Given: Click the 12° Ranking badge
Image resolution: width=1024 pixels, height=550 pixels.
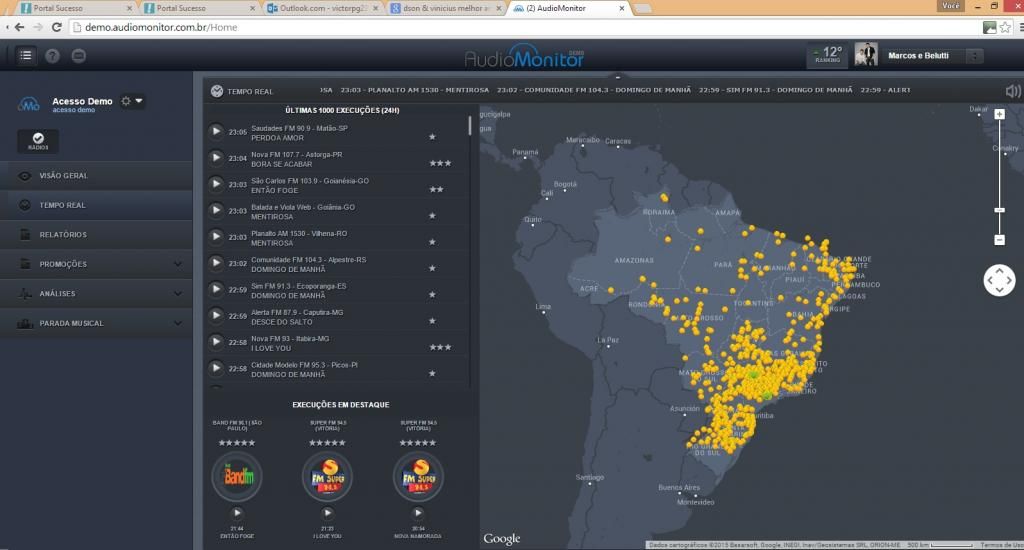Looking at the screenshot, I should point(827,55).
